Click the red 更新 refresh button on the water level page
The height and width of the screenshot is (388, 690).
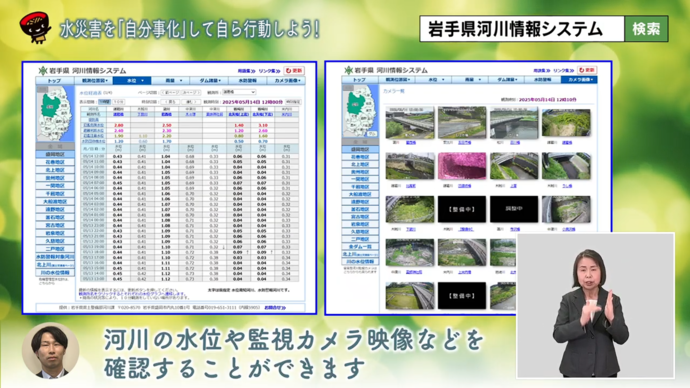(294, 70)
